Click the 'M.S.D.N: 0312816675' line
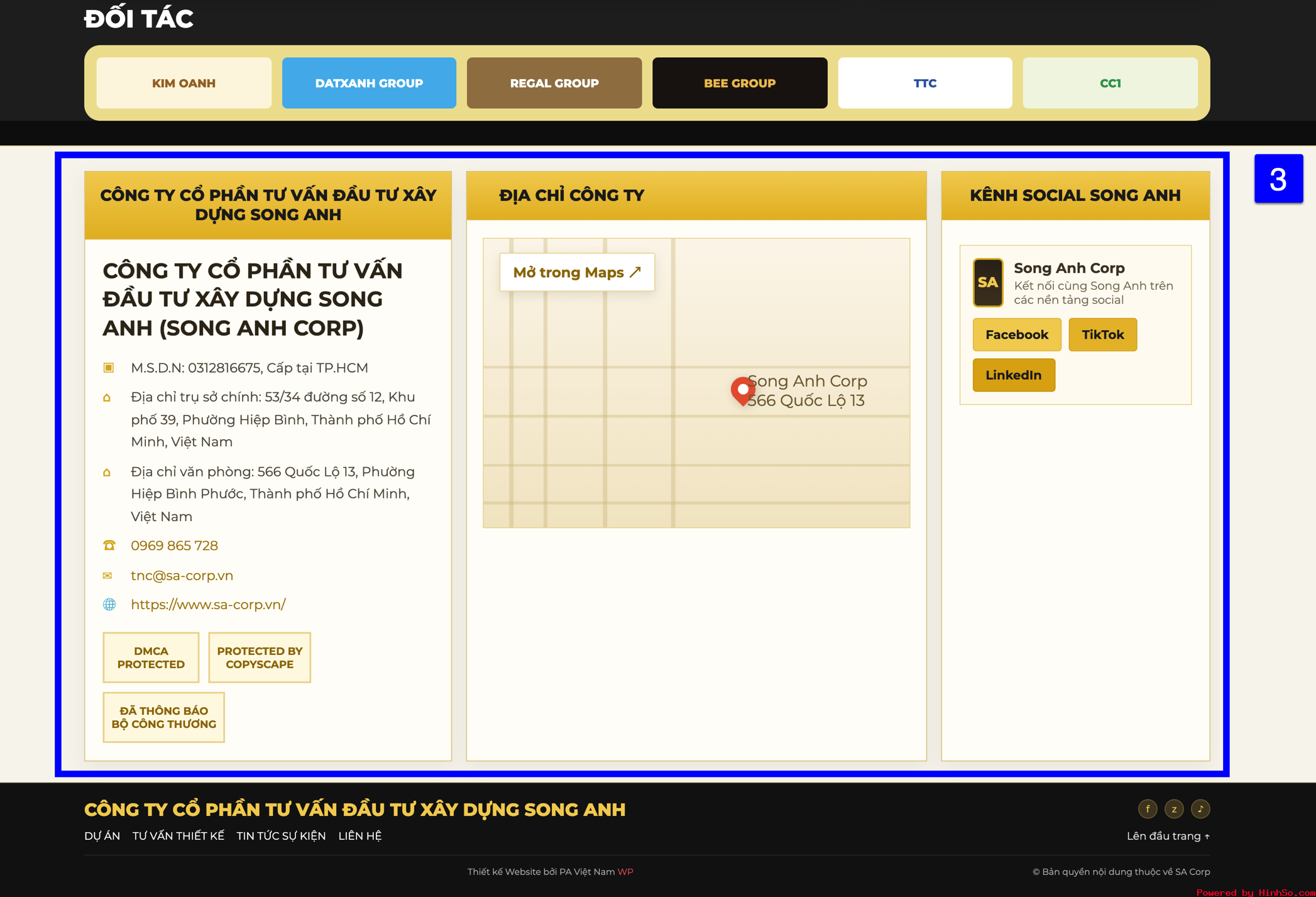This screenshot has height=897, width=1316. [249, 368]
